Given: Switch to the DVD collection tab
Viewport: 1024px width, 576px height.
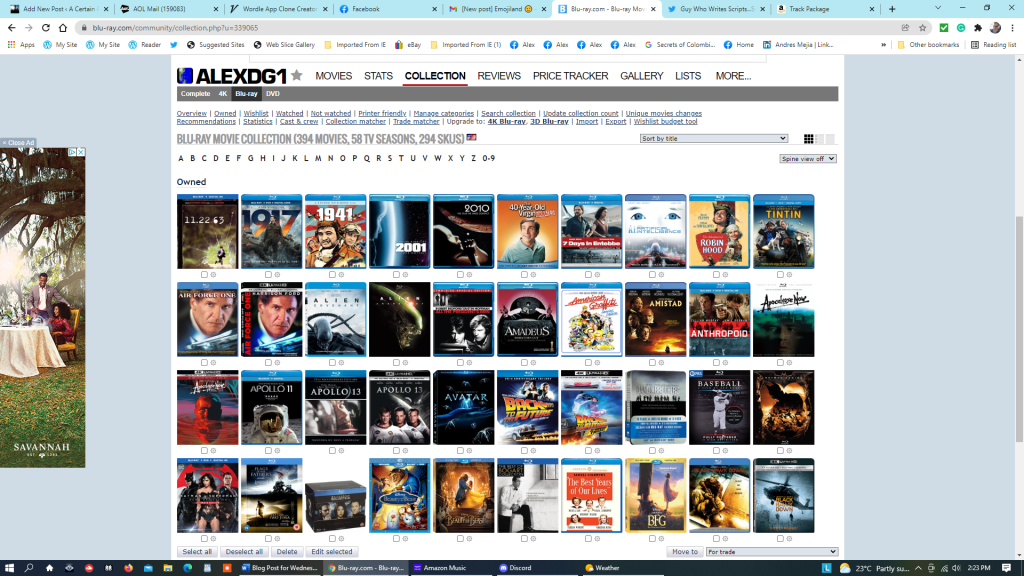Looking at the screenshot, I should 273,94.
